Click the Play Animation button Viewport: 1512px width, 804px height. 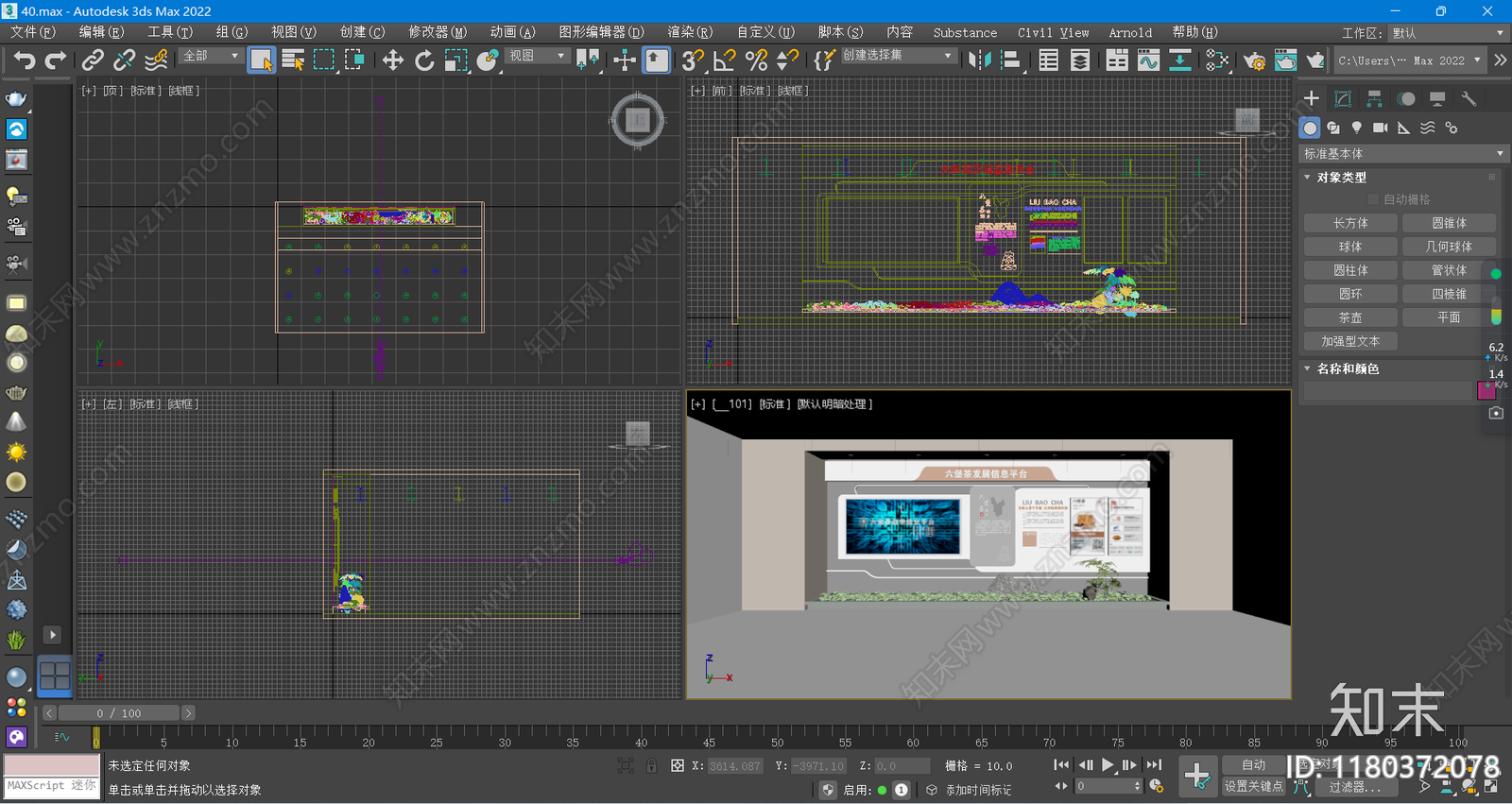(1107, 765)
